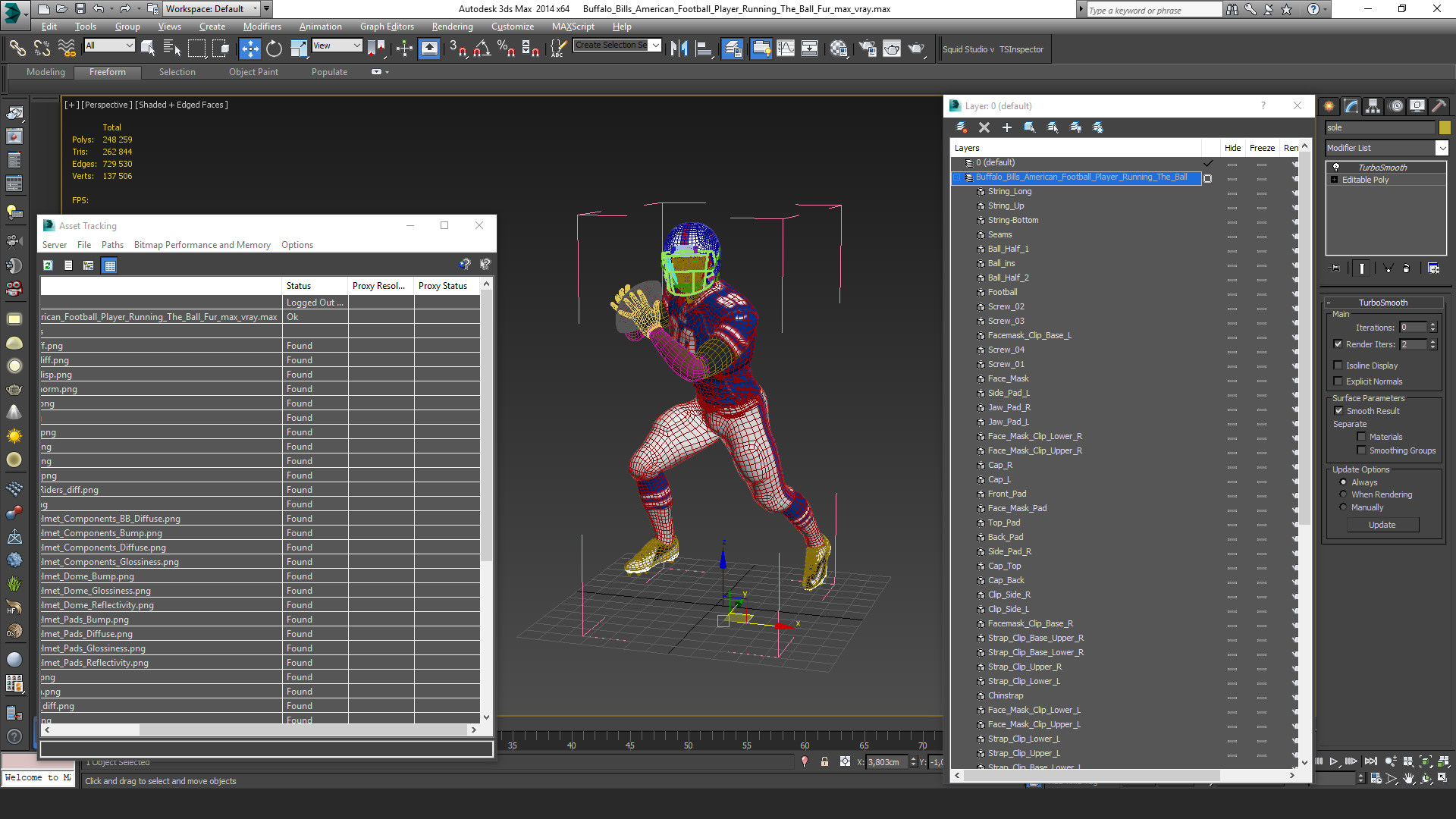Open Render Setup teapot icon

coord(868,49)
